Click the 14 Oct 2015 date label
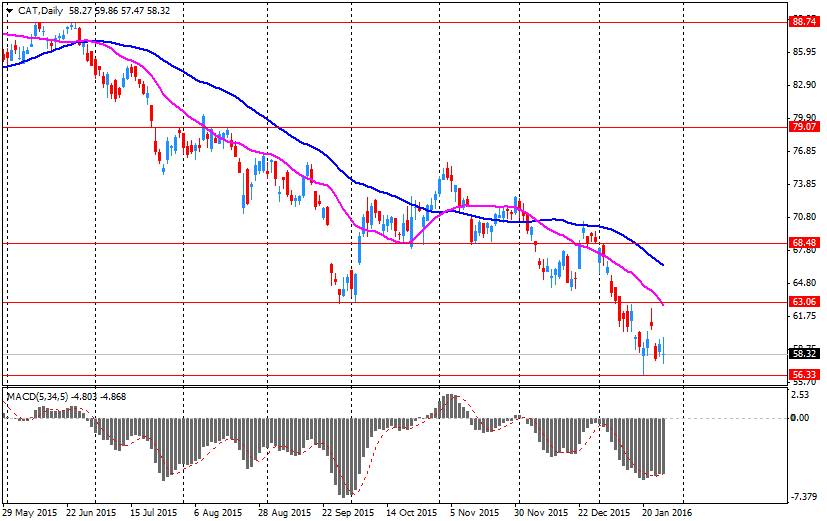The image size is (827, 521). tap(411, 513)
